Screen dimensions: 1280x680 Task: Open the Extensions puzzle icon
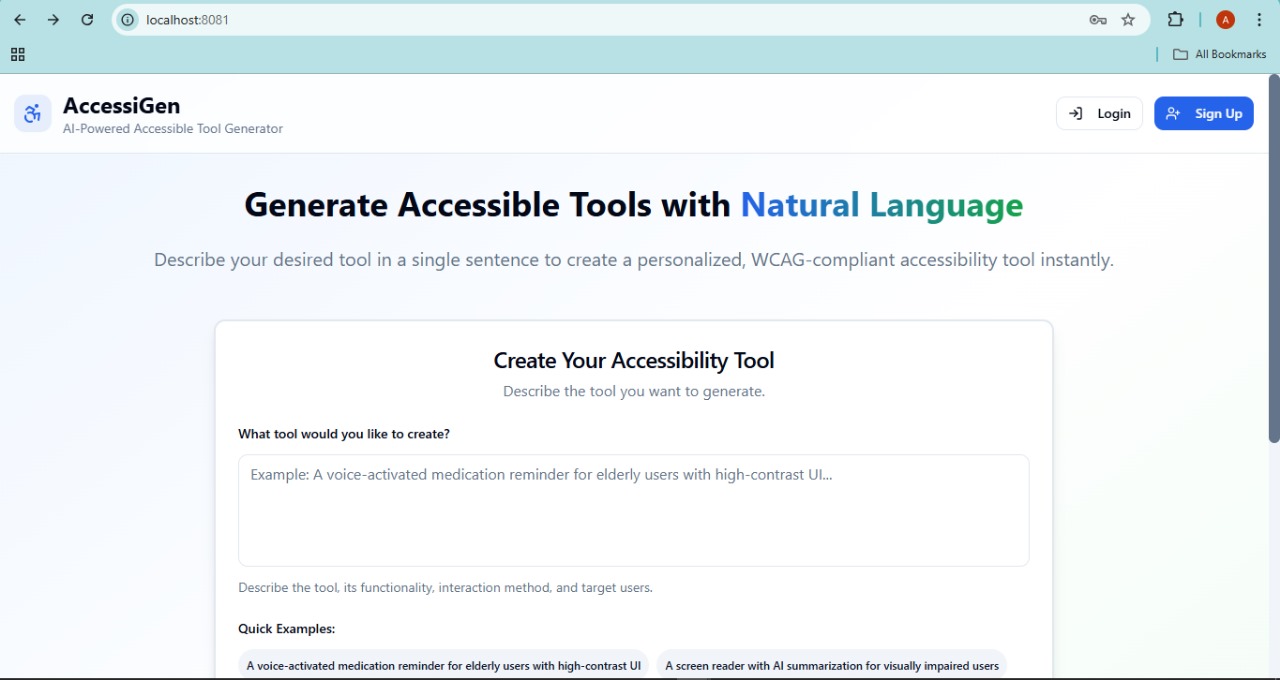point(1175,20)
